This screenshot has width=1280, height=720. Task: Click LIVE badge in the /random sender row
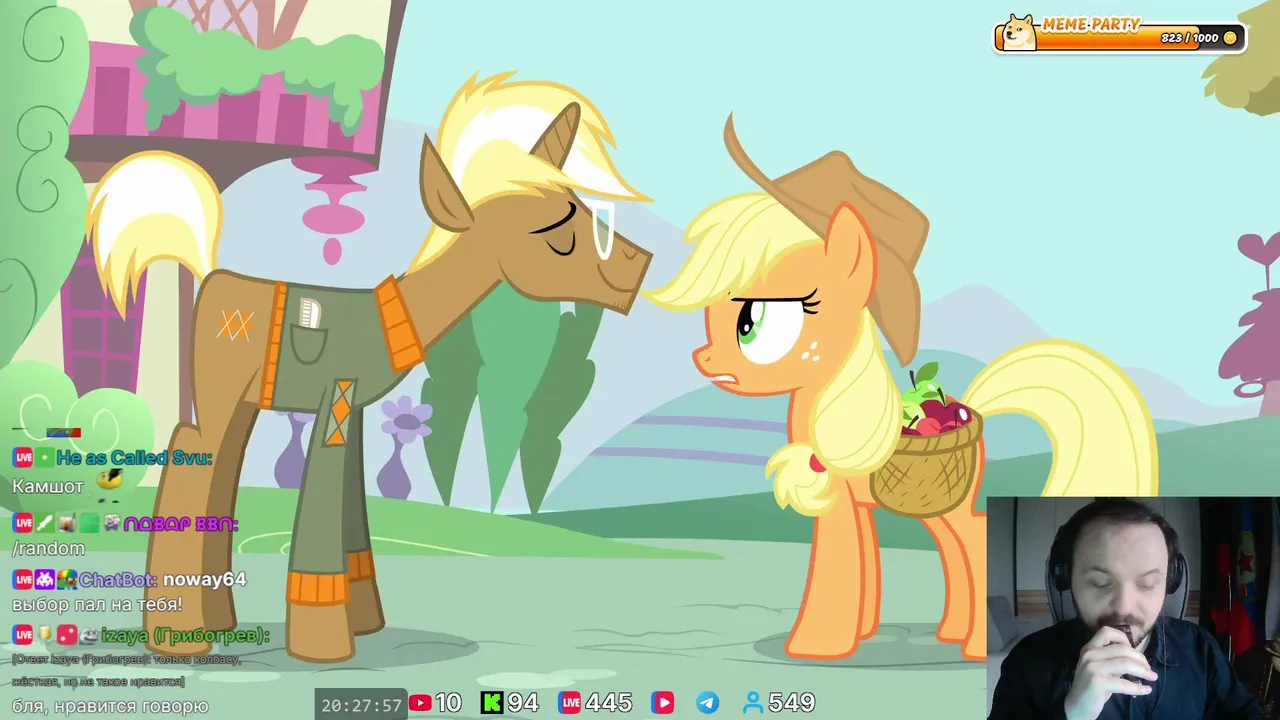coord(23,523)
